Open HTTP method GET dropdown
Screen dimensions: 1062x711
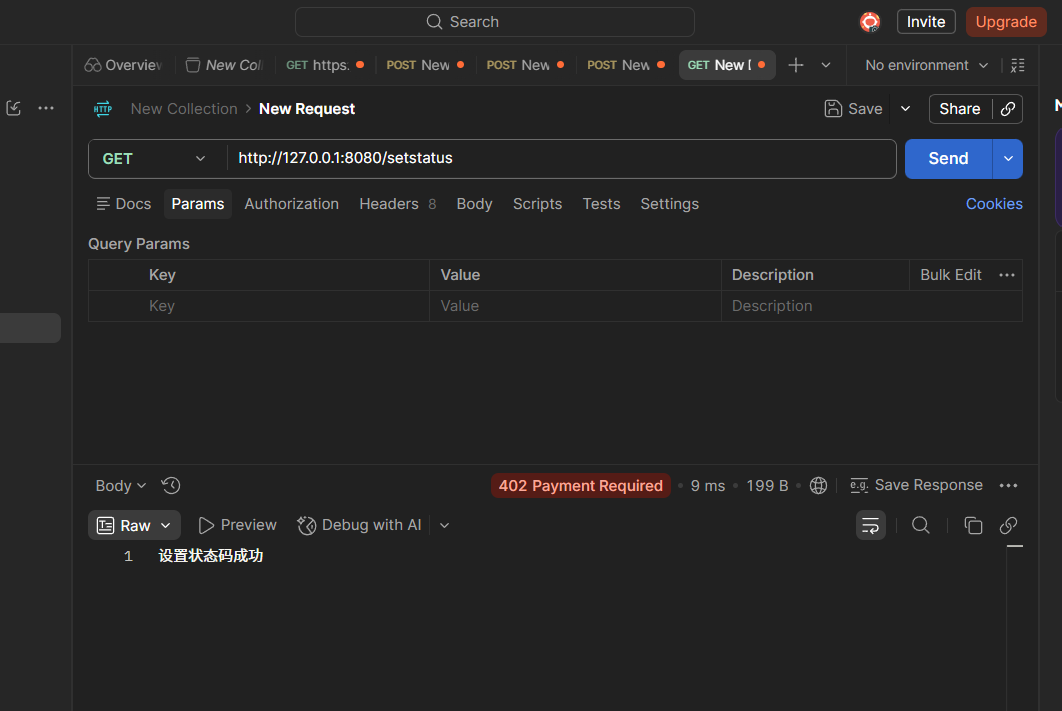click(154, 159)
